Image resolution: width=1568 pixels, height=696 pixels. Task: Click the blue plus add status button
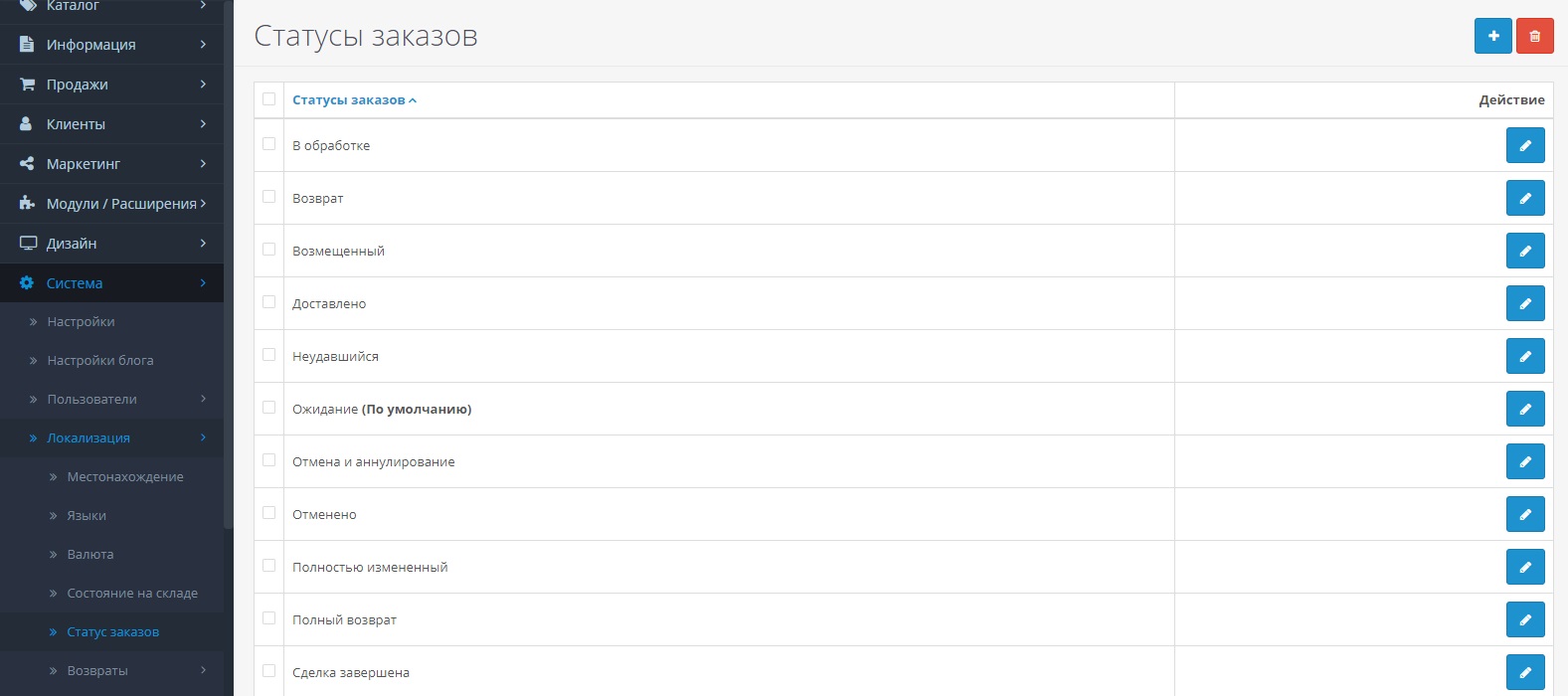1492,36
